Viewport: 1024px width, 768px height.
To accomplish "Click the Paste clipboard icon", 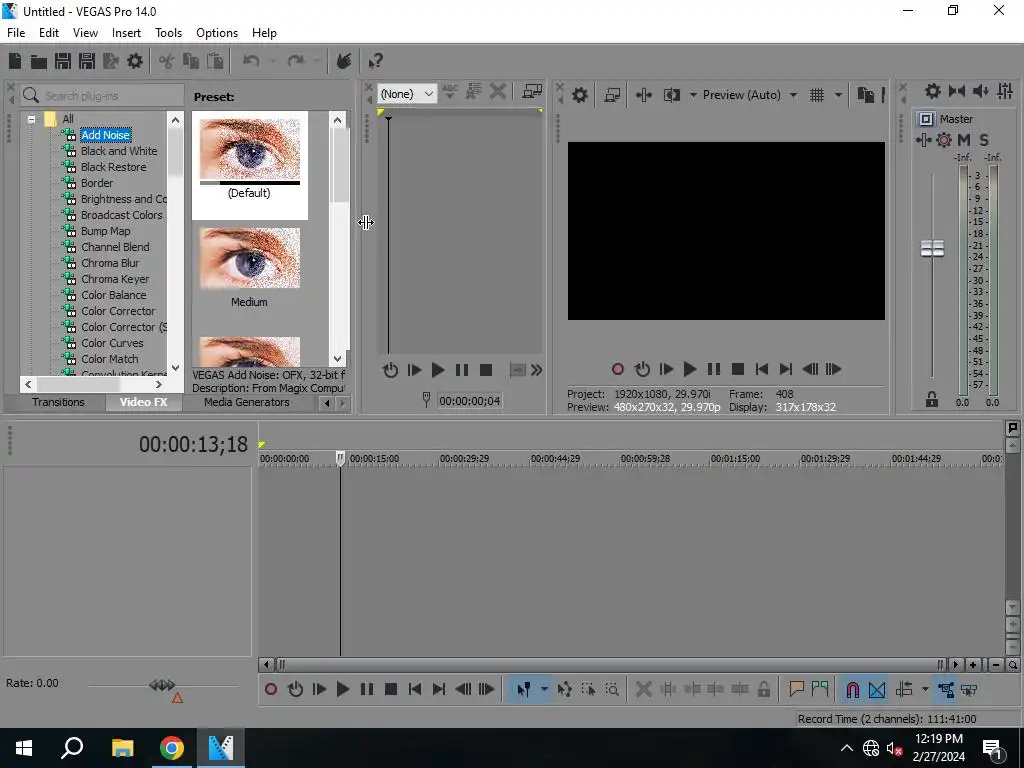I will (x=215, y=61).
